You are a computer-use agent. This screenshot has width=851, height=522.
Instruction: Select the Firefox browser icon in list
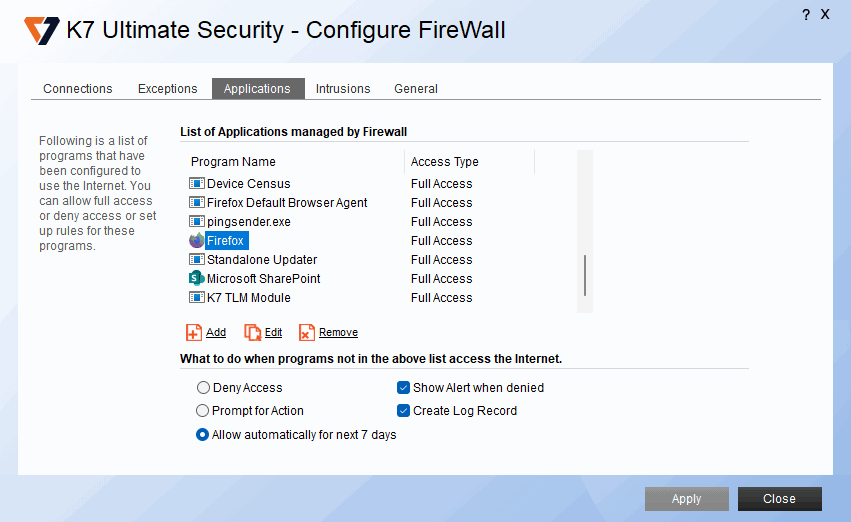coord(196,241)
